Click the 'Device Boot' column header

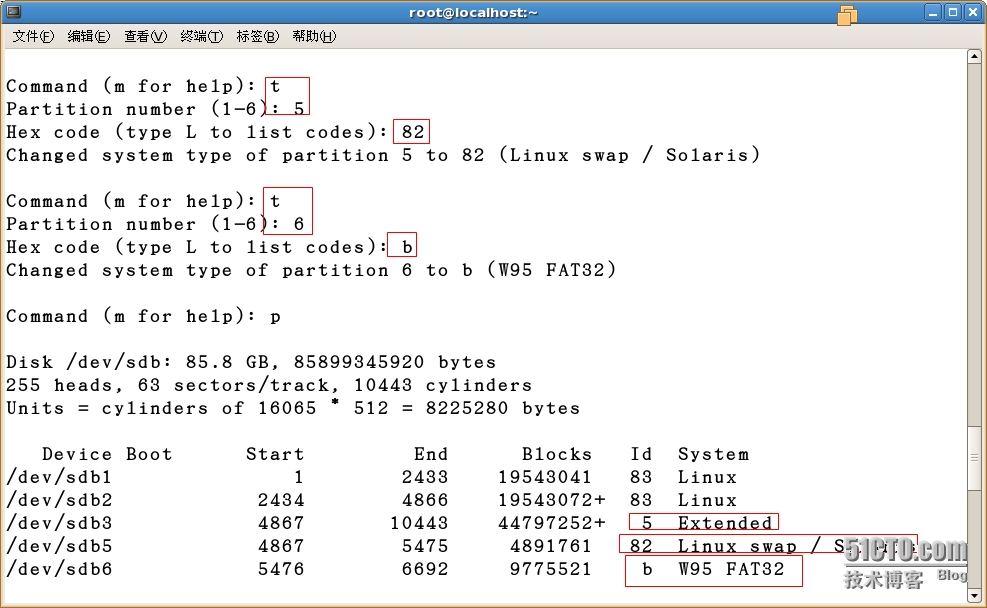click(107, 454)
